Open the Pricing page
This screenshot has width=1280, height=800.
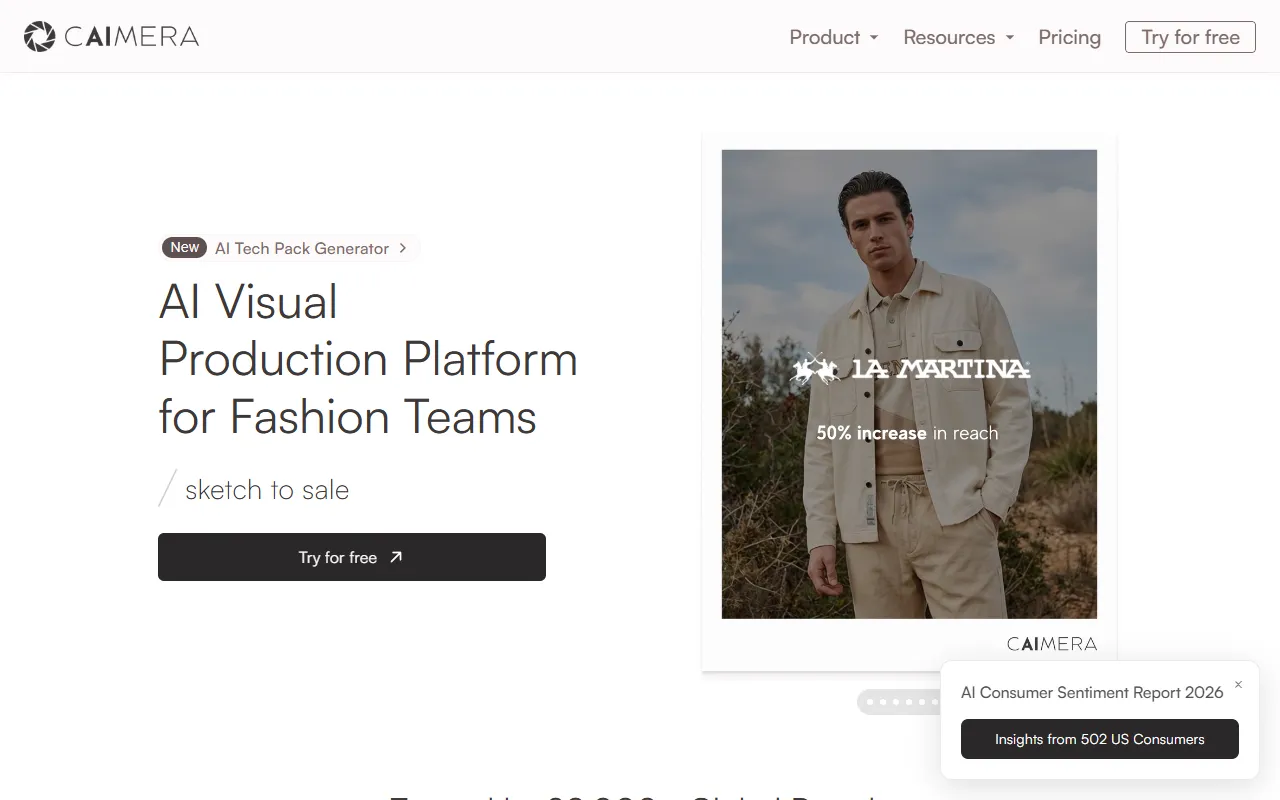1069,37
